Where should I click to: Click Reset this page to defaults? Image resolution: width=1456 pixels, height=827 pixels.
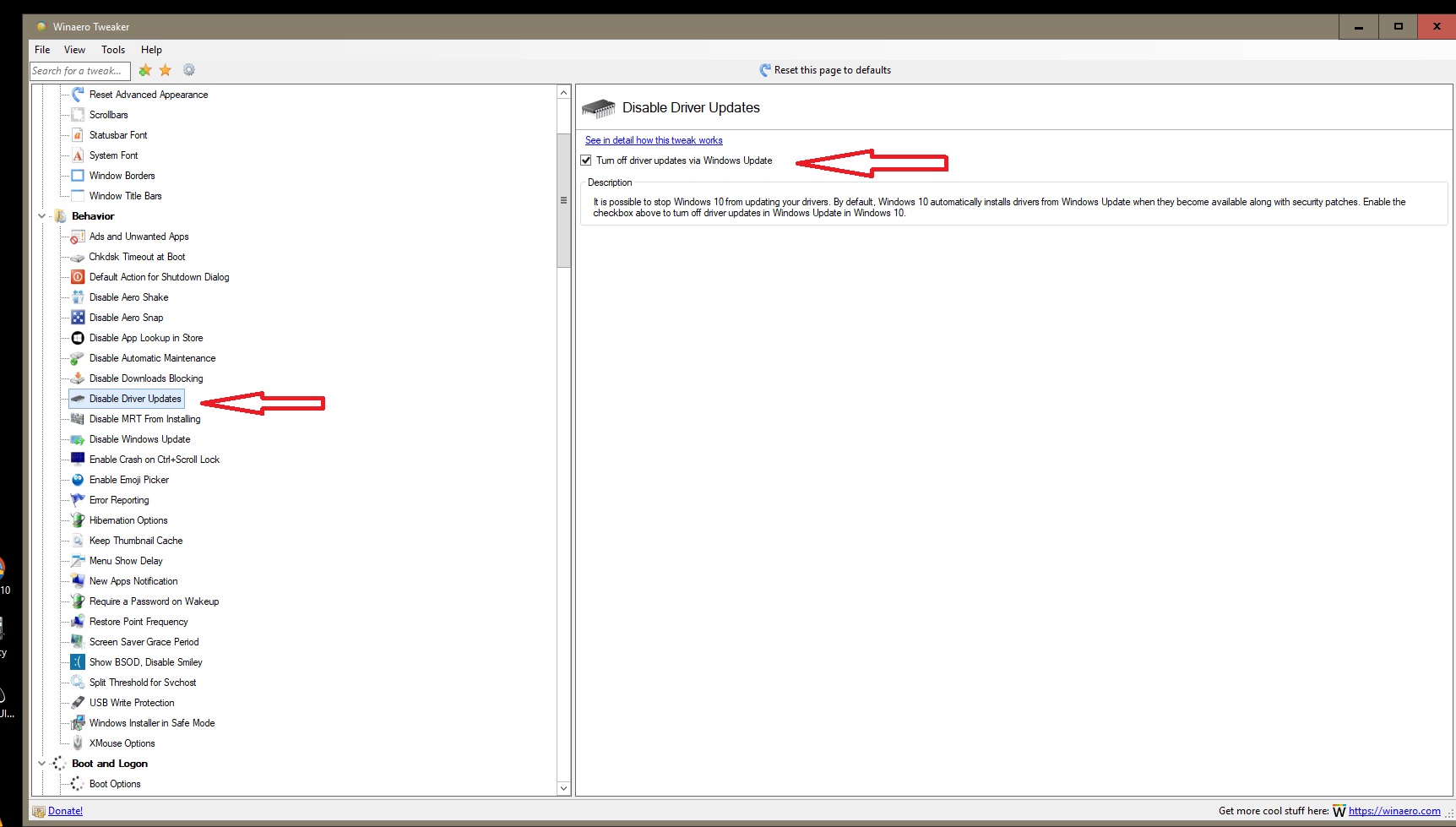(x=825, y=70)
